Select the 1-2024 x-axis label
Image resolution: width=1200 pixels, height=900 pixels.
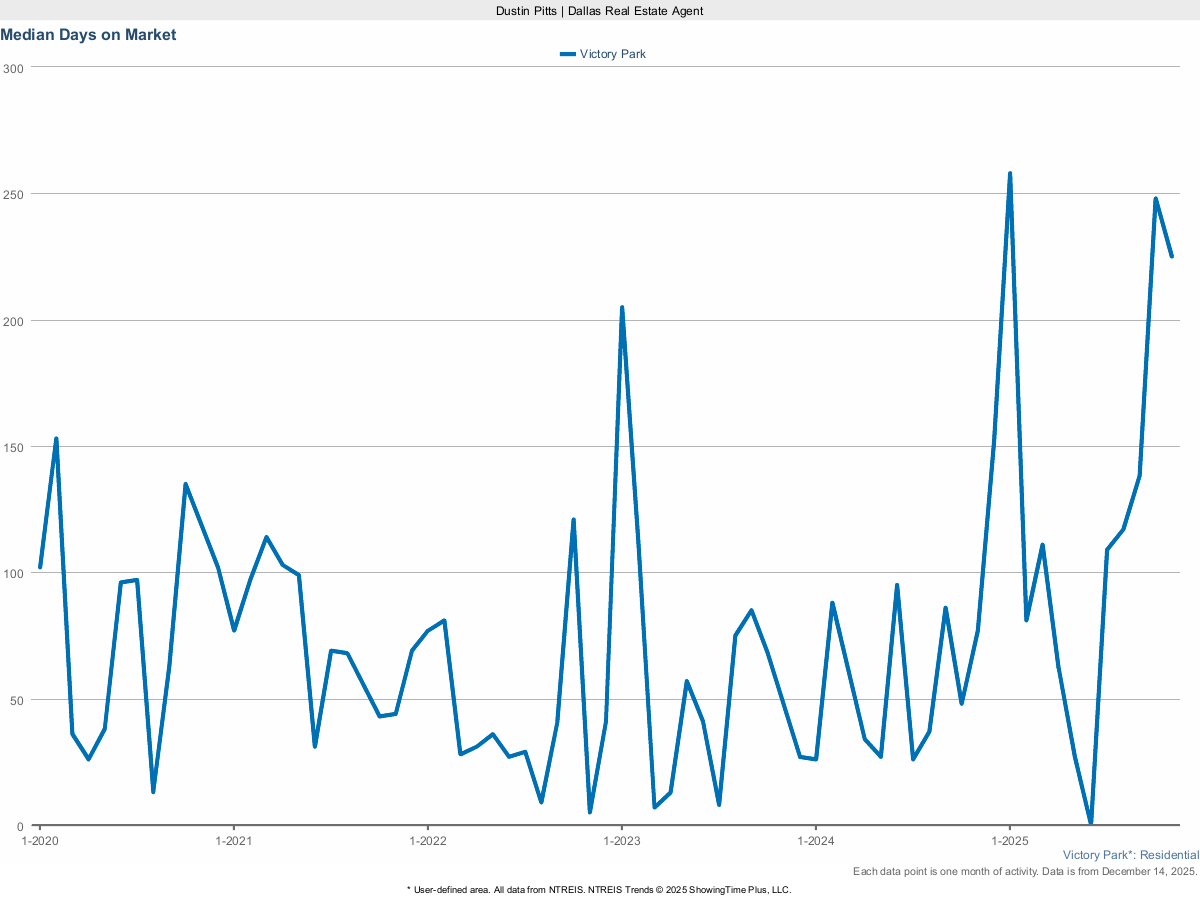click(x=816, y=841)
